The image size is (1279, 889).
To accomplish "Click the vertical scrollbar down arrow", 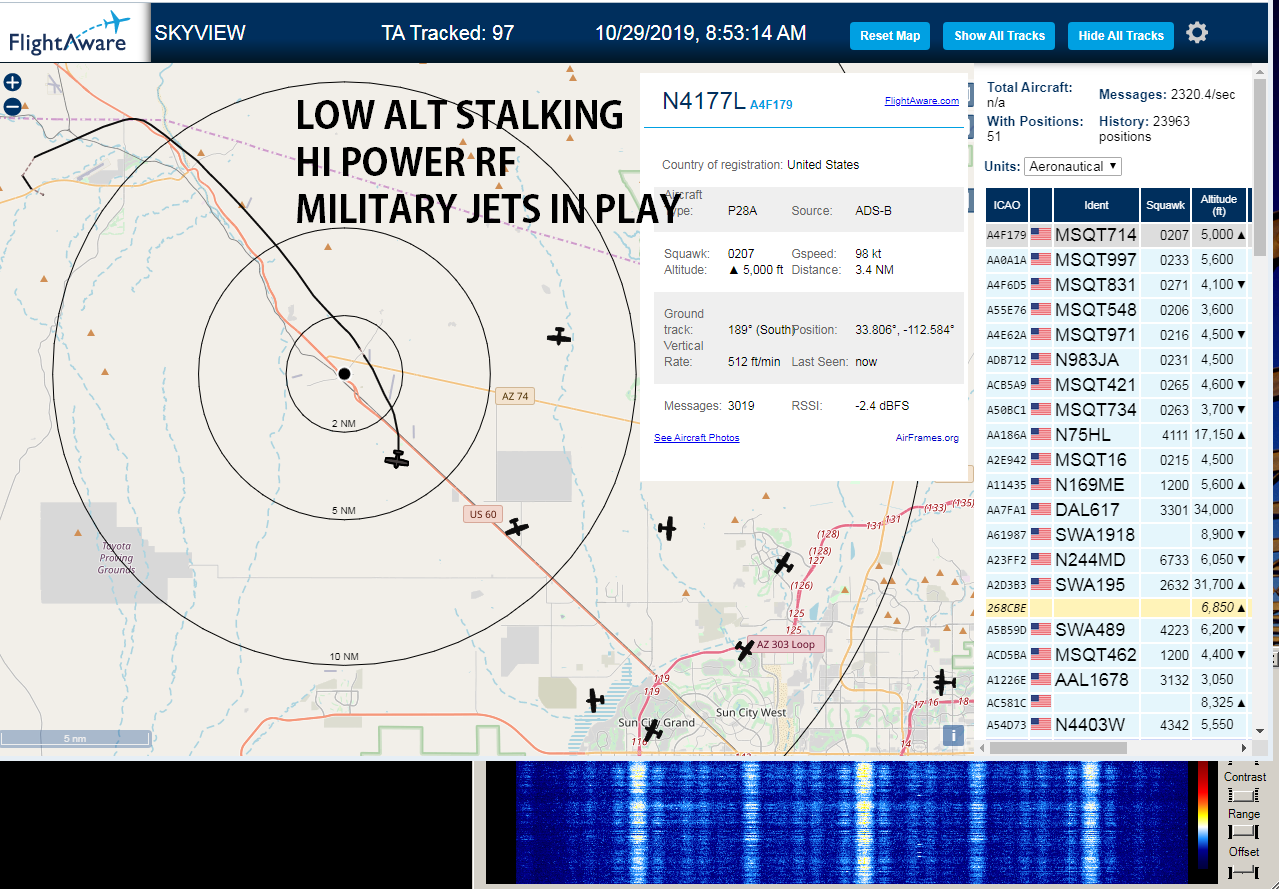I will coord(1259,731).
